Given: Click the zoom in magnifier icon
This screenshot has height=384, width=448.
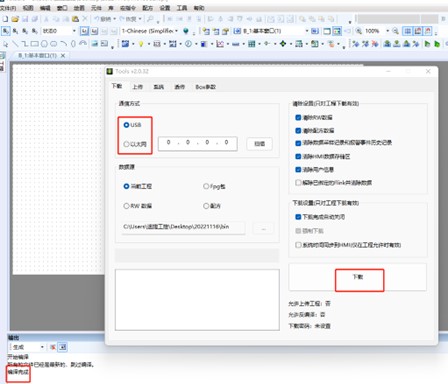Looking at the screenshot, I should [x=359, y=31].
